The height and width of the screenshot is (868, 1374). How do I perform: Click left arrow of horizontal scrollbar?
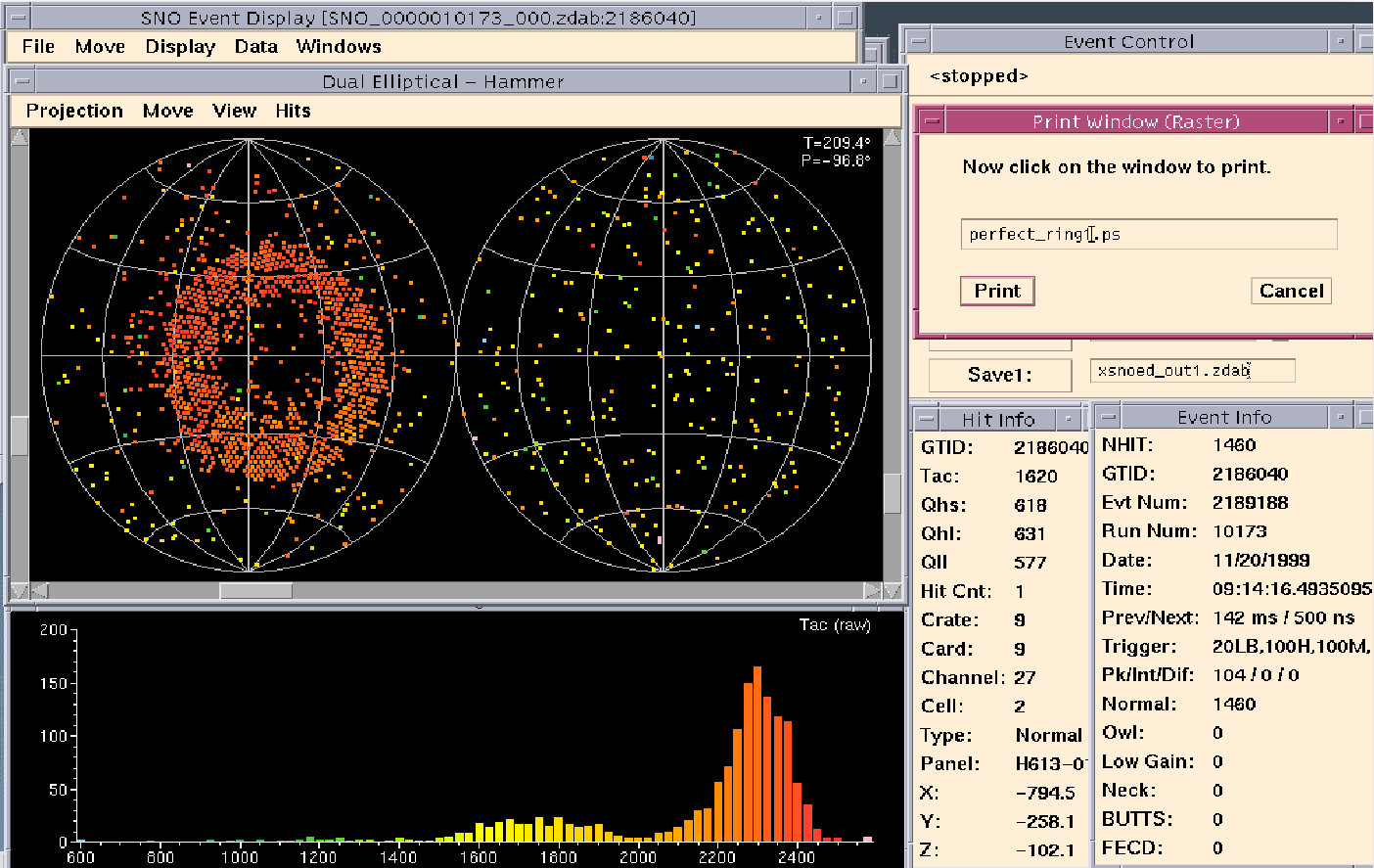click(38, 591)
